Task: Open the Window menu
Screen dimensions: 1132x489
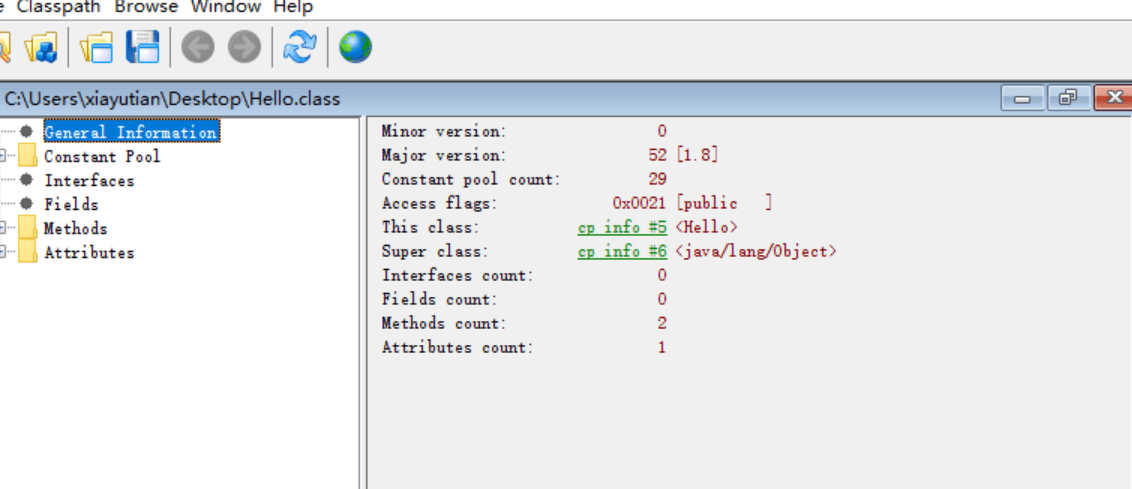Action: tap(226, 7)
